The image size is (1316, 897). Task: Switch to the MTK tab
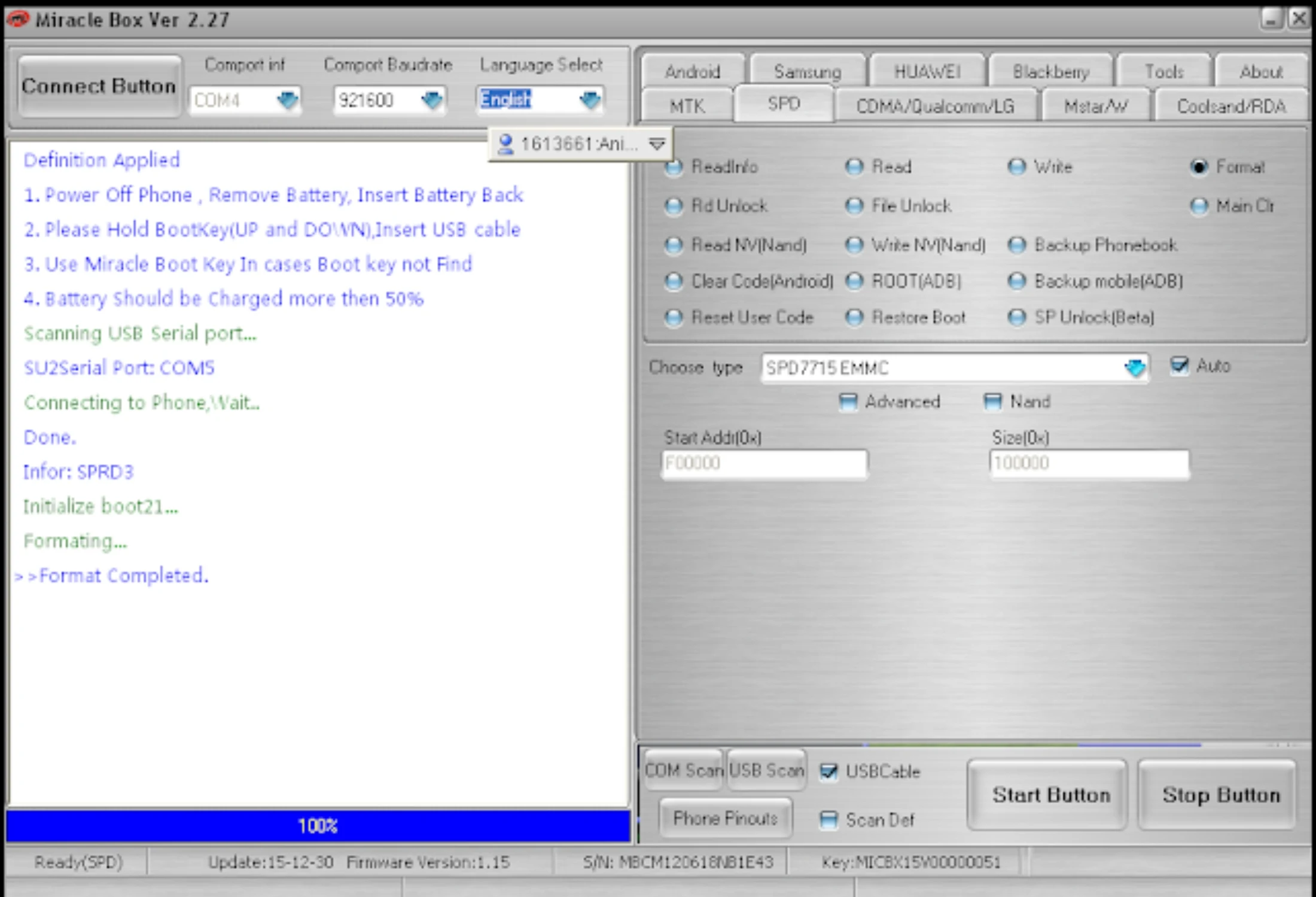(687, 107)
